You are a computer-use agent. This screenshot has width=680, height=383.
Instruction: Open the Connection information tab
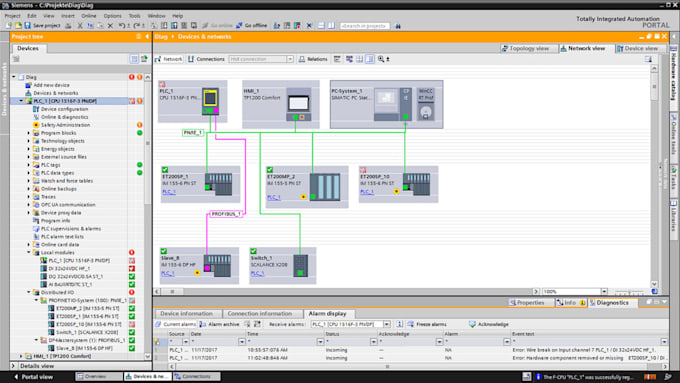260,314
